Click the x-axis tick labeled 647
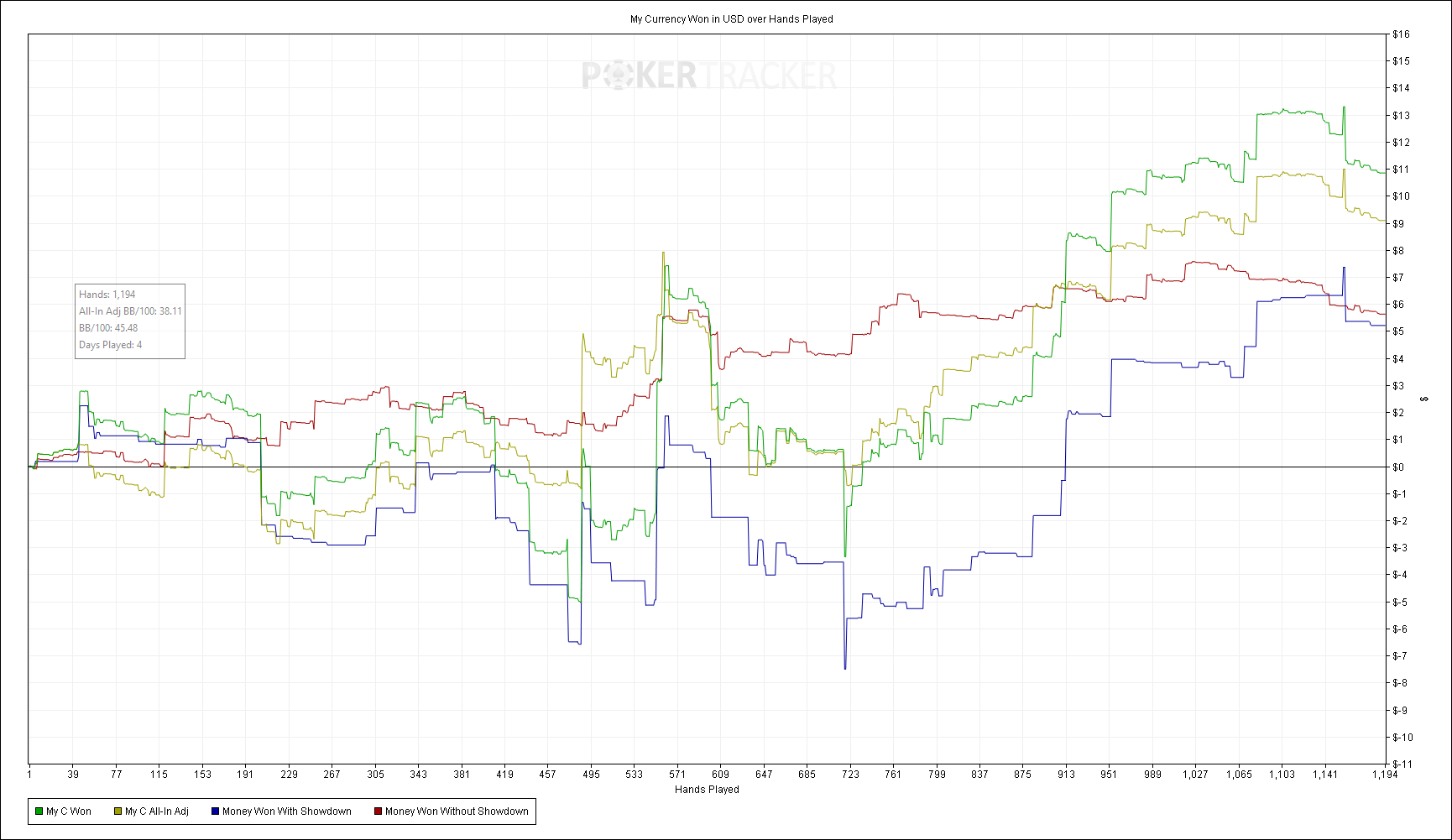Image resolution: width=1452 pixels, height=840 pixels. [764, 775]
